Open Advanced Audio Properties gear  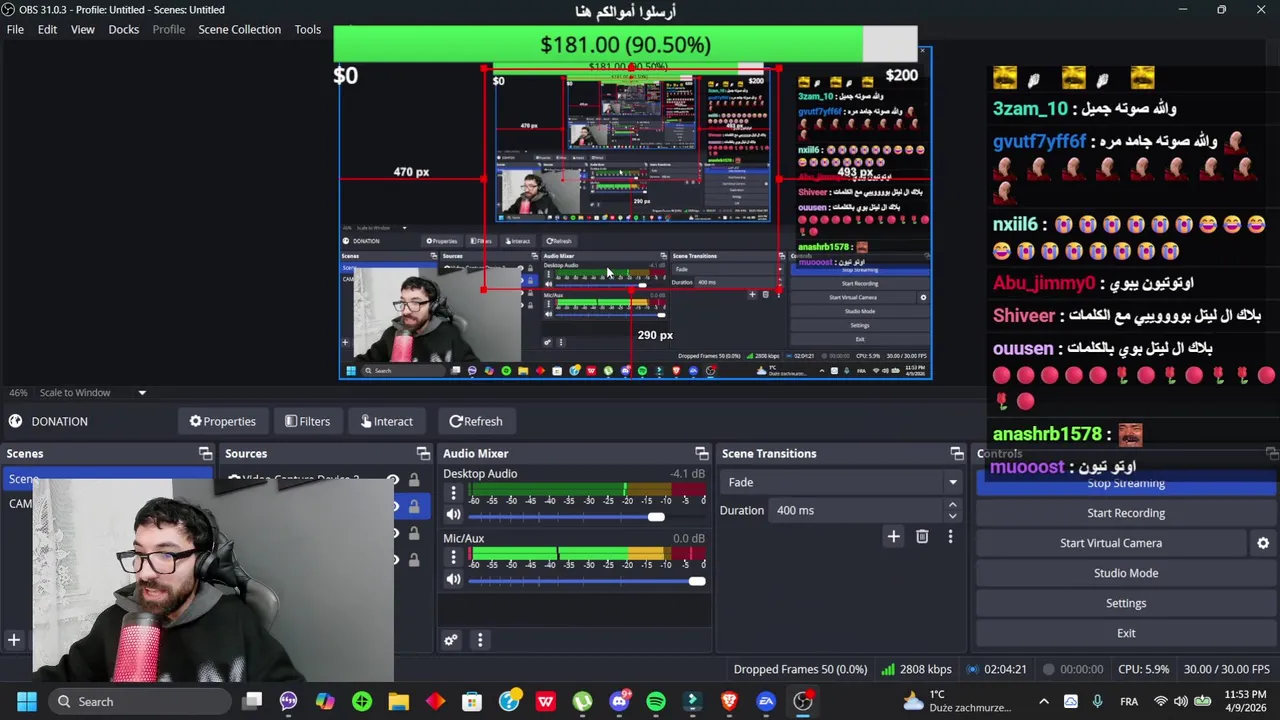[x=451, y=640]
